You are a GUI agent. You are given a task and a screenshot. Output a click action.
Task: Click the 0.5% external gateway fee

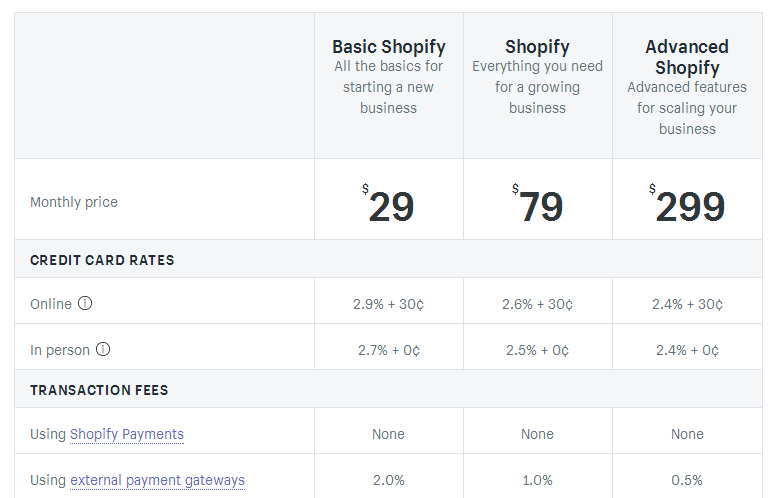pyautogui.click(x=687, y=480)
